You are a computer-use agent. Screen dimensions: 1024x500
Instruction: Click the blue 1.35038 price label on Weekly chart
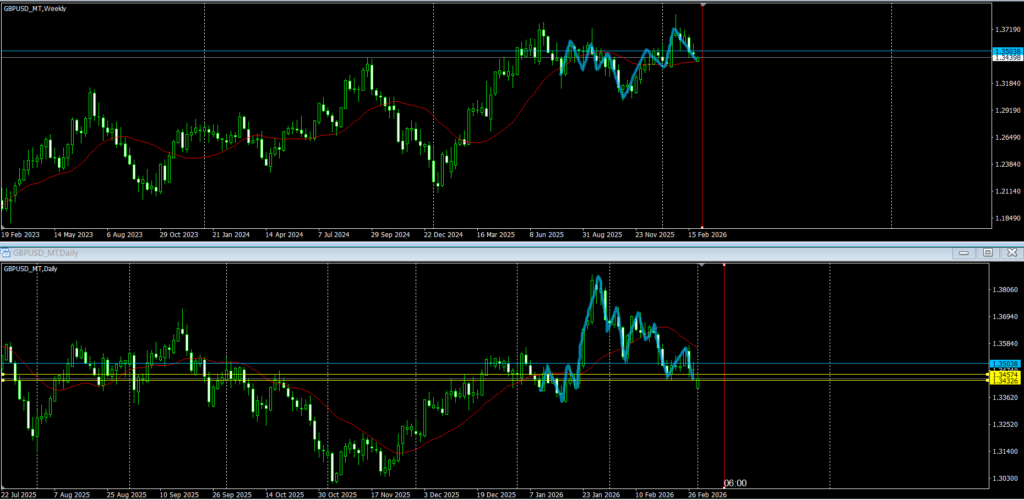[x=1006, y=50]
